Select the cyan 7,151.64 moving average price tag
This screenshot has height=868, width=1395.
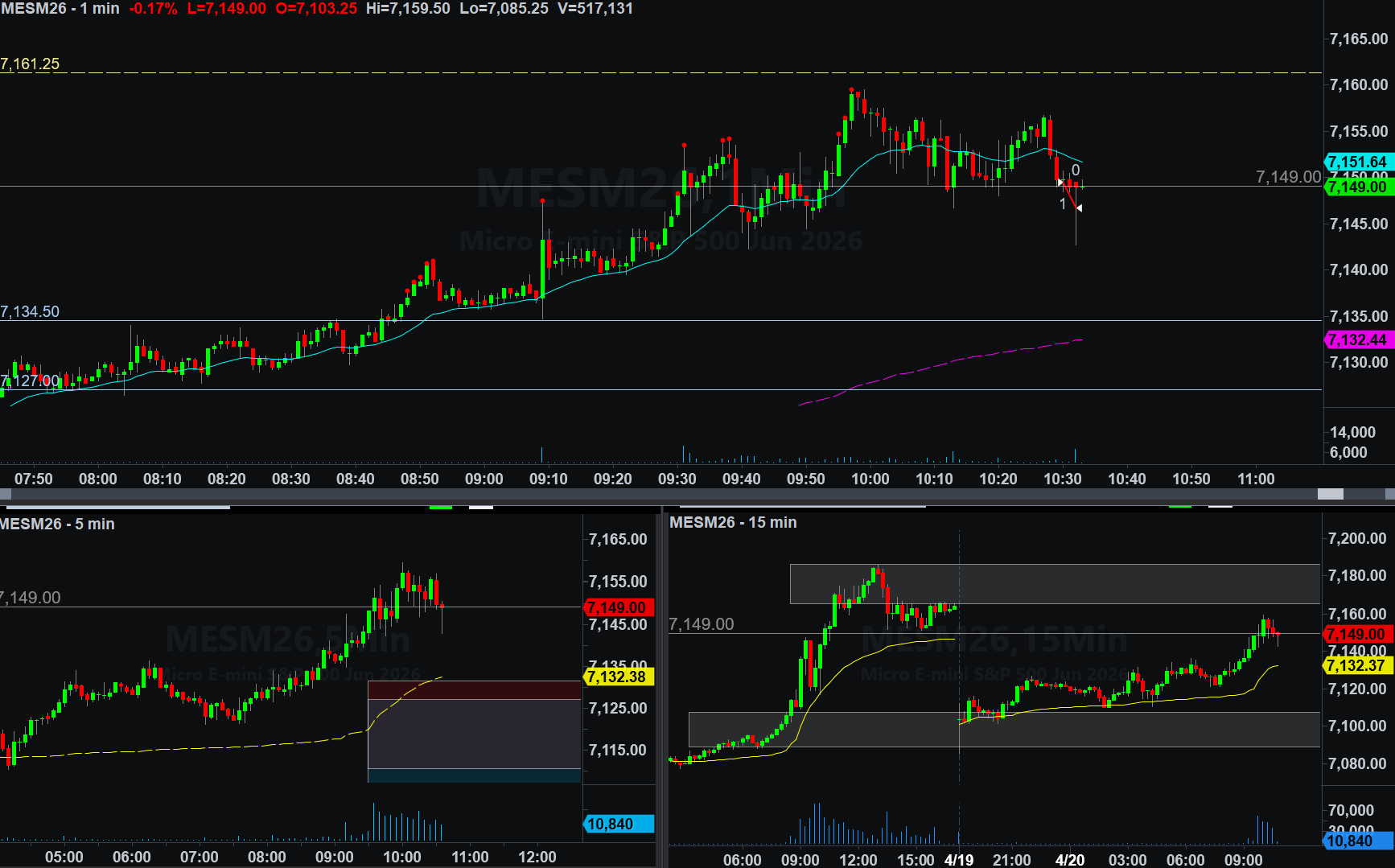[1358, 162]
